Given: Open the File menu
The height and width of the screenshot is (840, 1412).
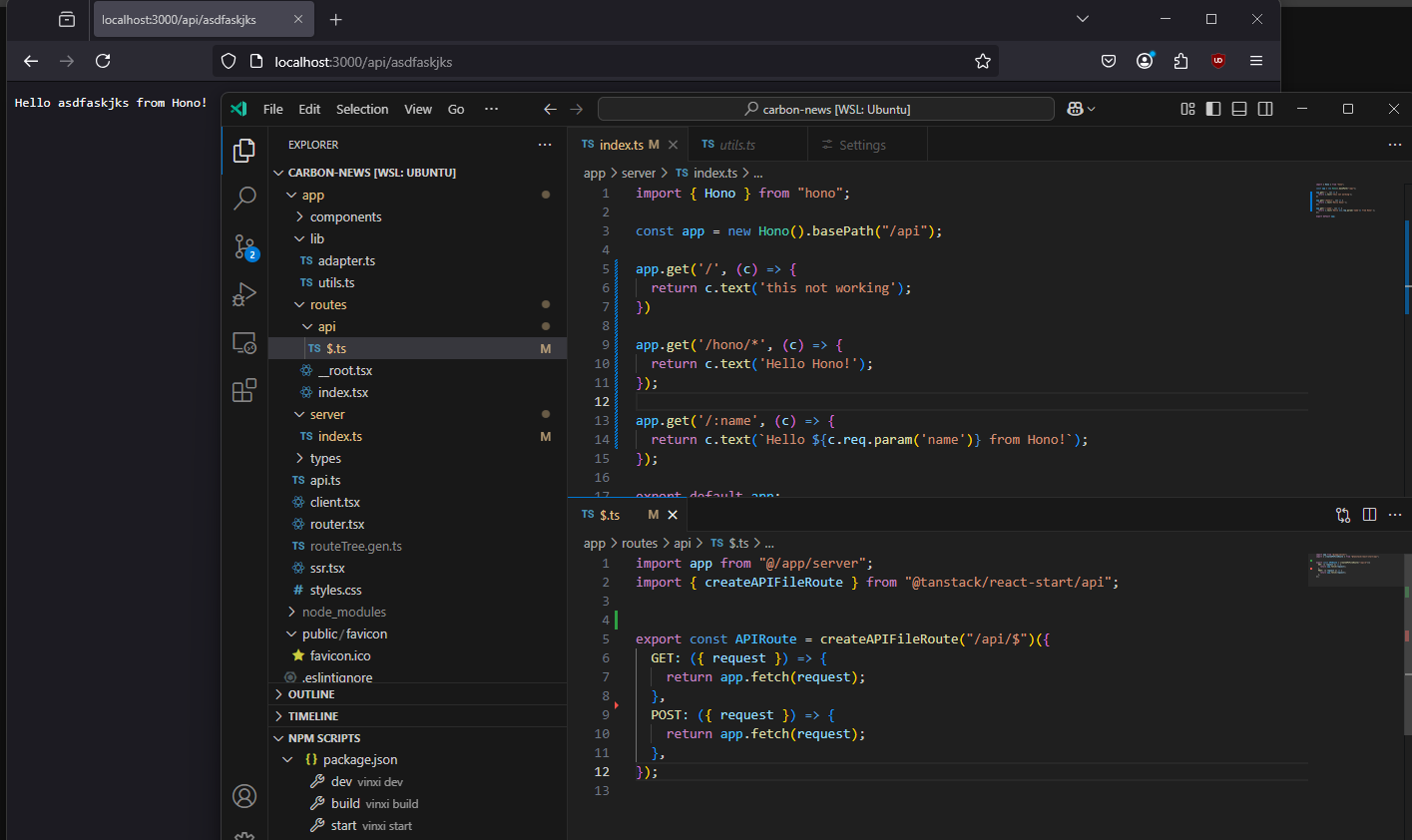Looking at the screenshot, I should click(272, 109).
